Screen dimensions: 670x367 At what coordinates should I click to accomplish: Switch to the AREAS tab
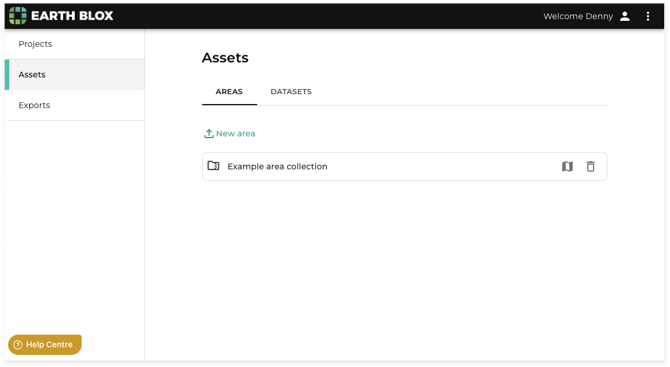point(229,92)
